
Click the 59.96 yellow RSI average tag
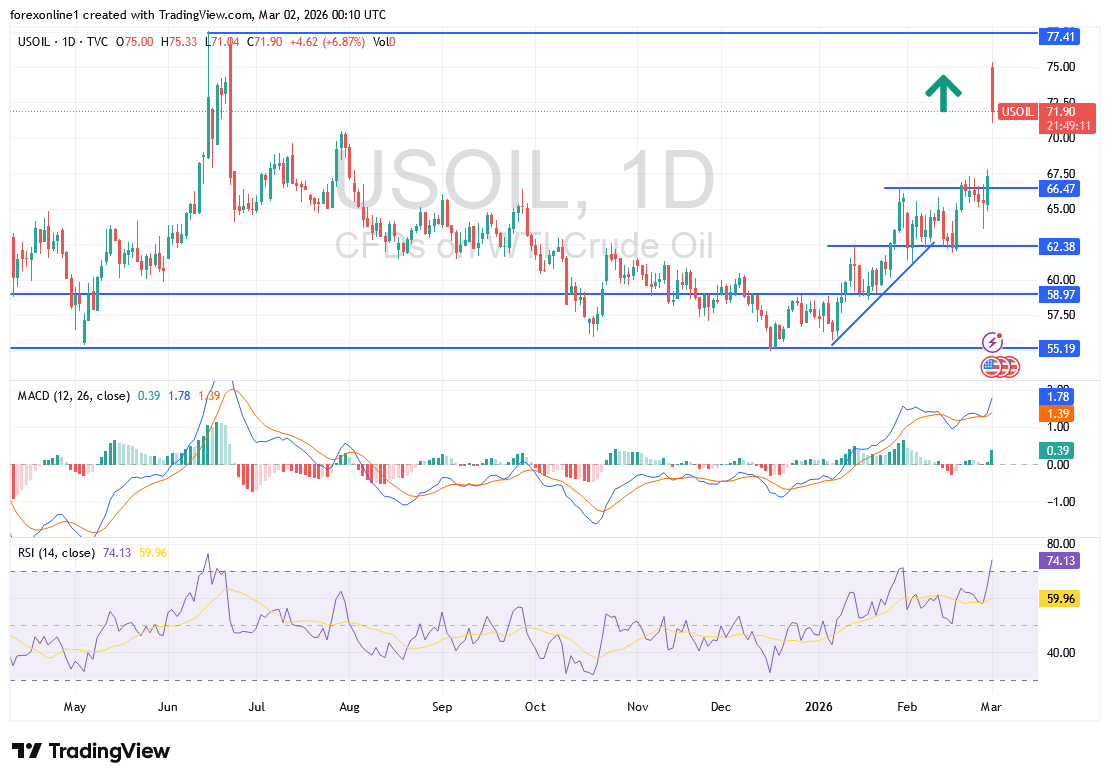pyautogui.click(x=1060, y=599)
